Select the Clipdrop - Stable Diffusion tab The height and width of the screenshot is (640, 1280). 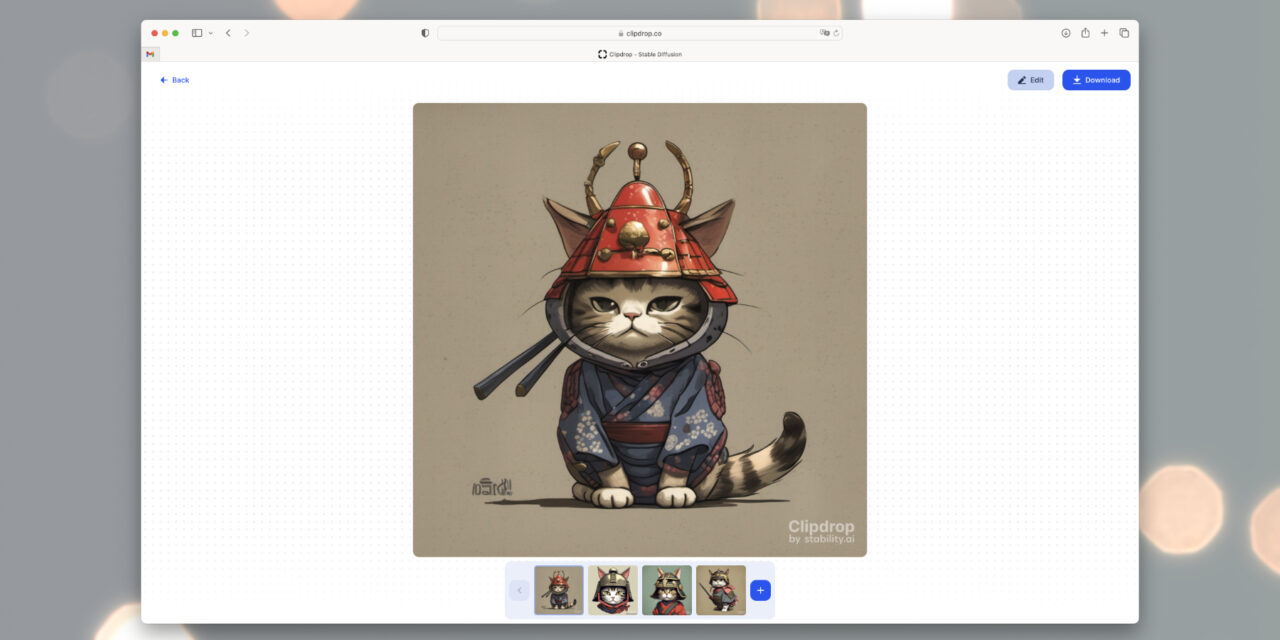pyautogui.click(x=640, y=54)
